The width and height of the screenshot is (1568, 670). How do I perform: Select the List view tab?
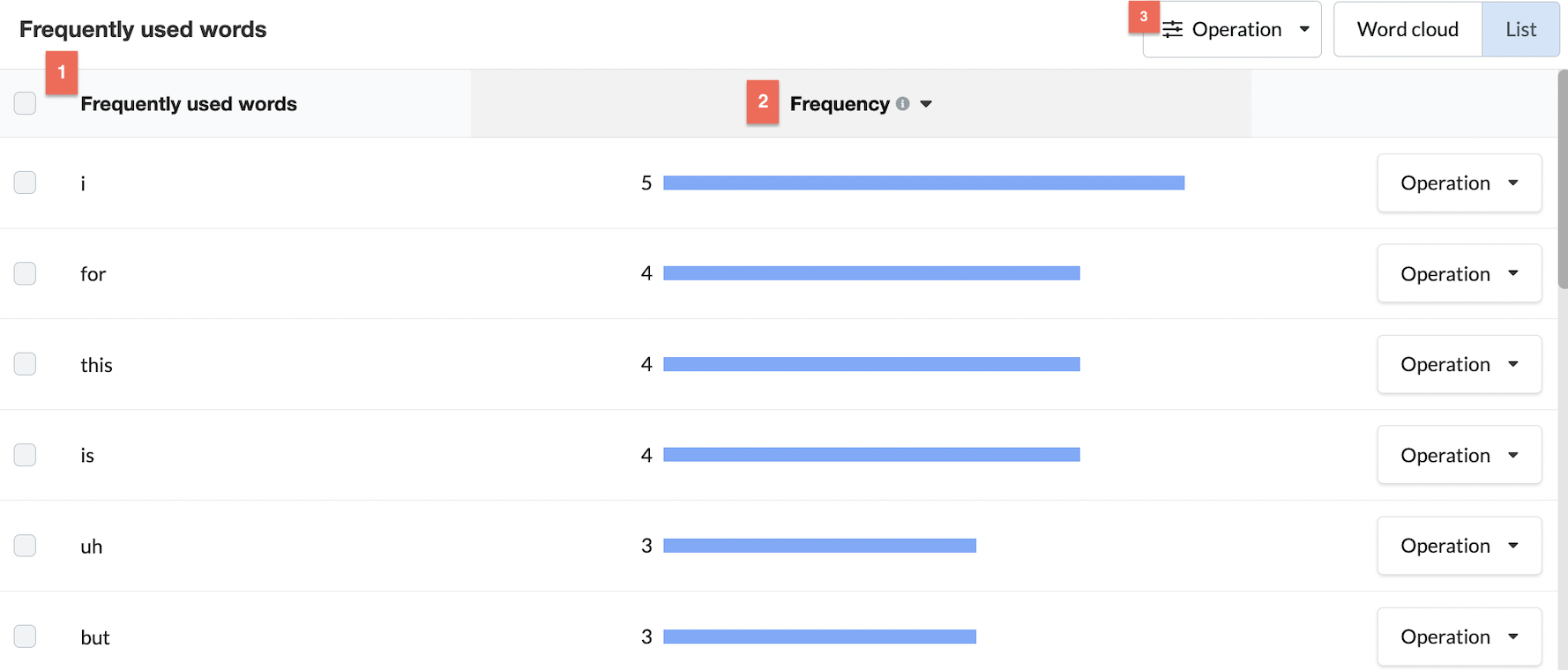point(1520,29)
